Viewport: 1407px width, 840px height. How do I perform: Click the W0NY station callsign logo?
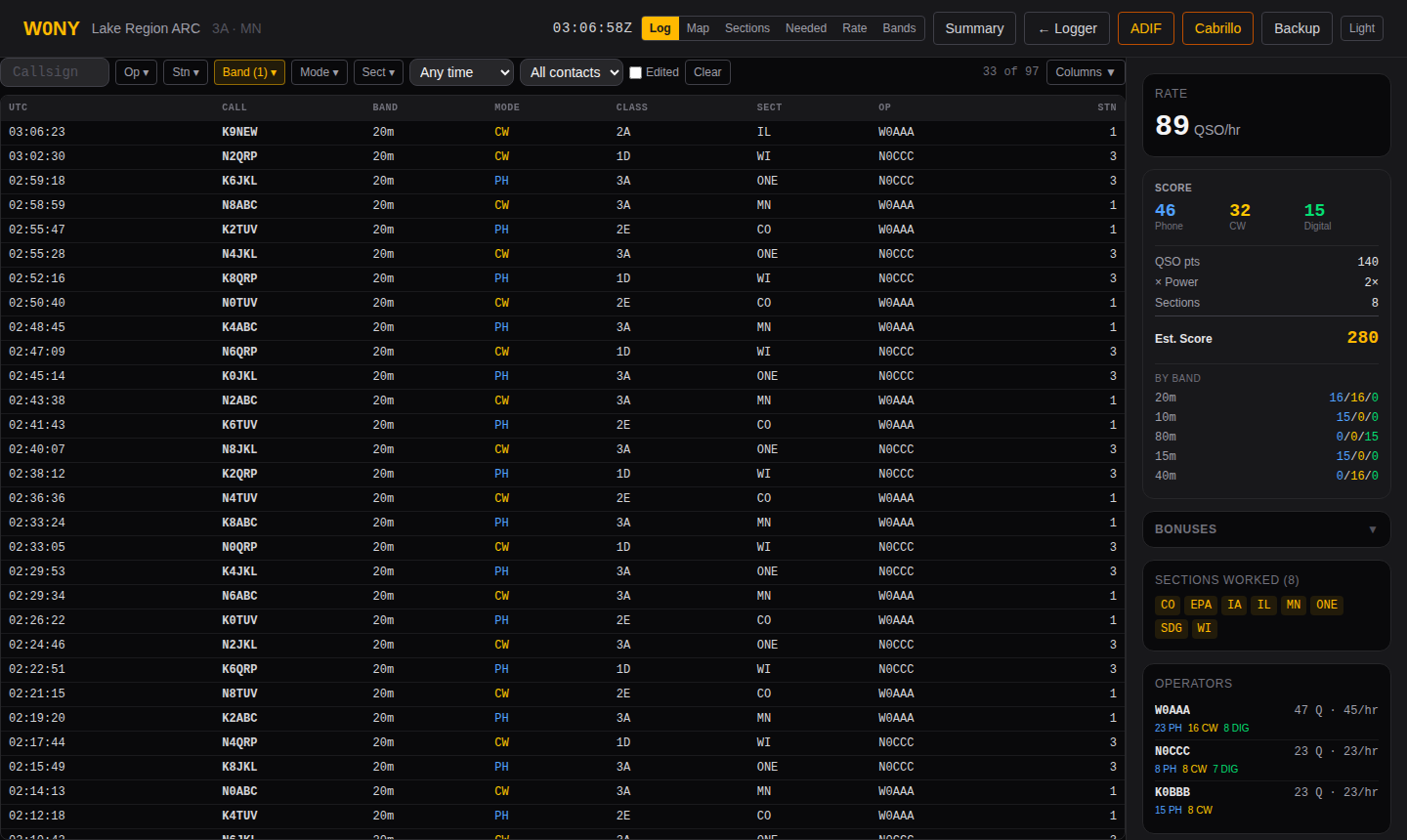coord(51,28)
